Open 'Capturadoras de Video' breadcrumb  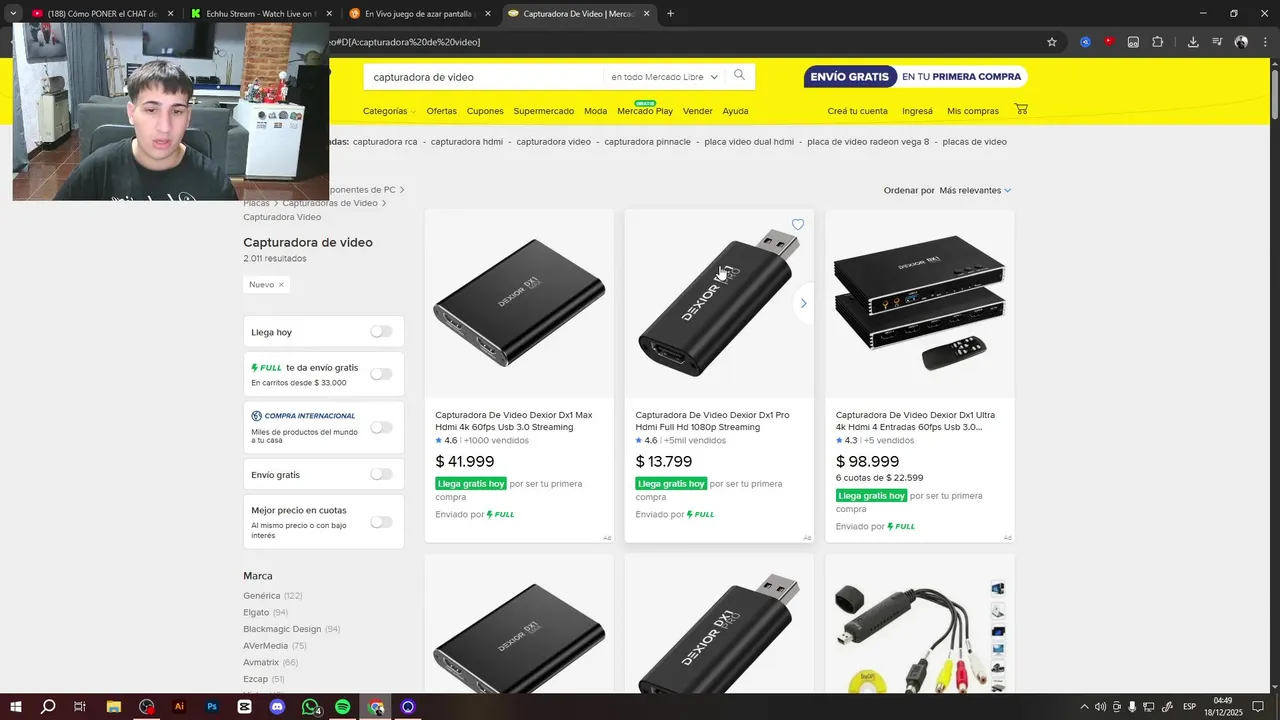tap(330, 203)
